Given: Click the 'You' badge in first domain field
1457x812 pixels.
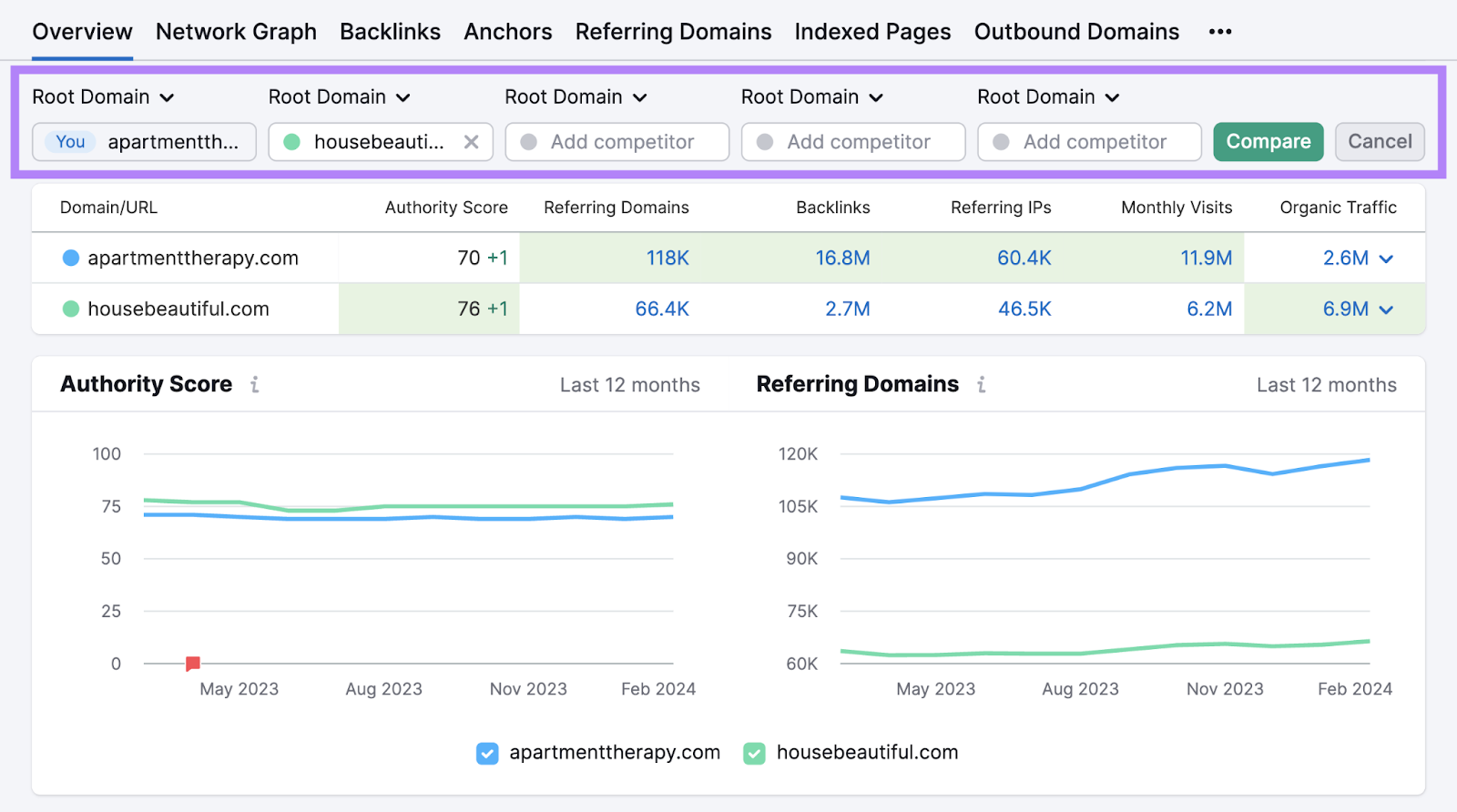Looking at the screenshot, I should 70,142.
